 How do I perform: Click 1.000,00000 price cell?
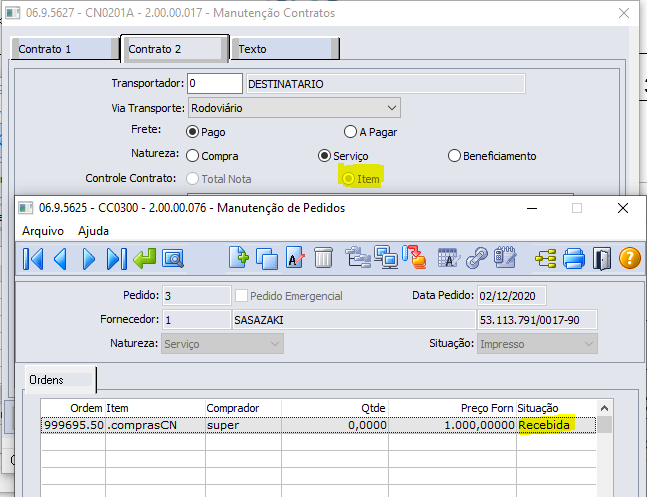[452, 425]
